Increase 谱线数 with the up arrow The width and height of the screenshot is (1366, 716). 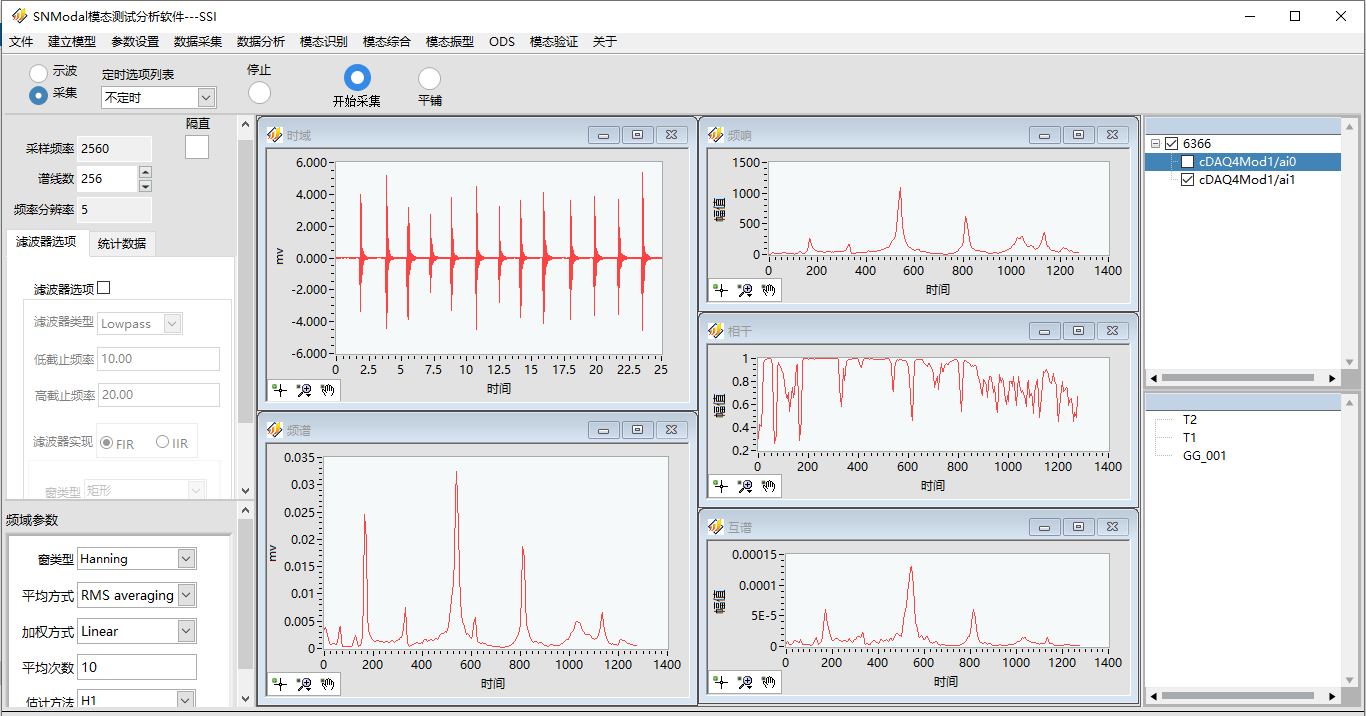145,172
